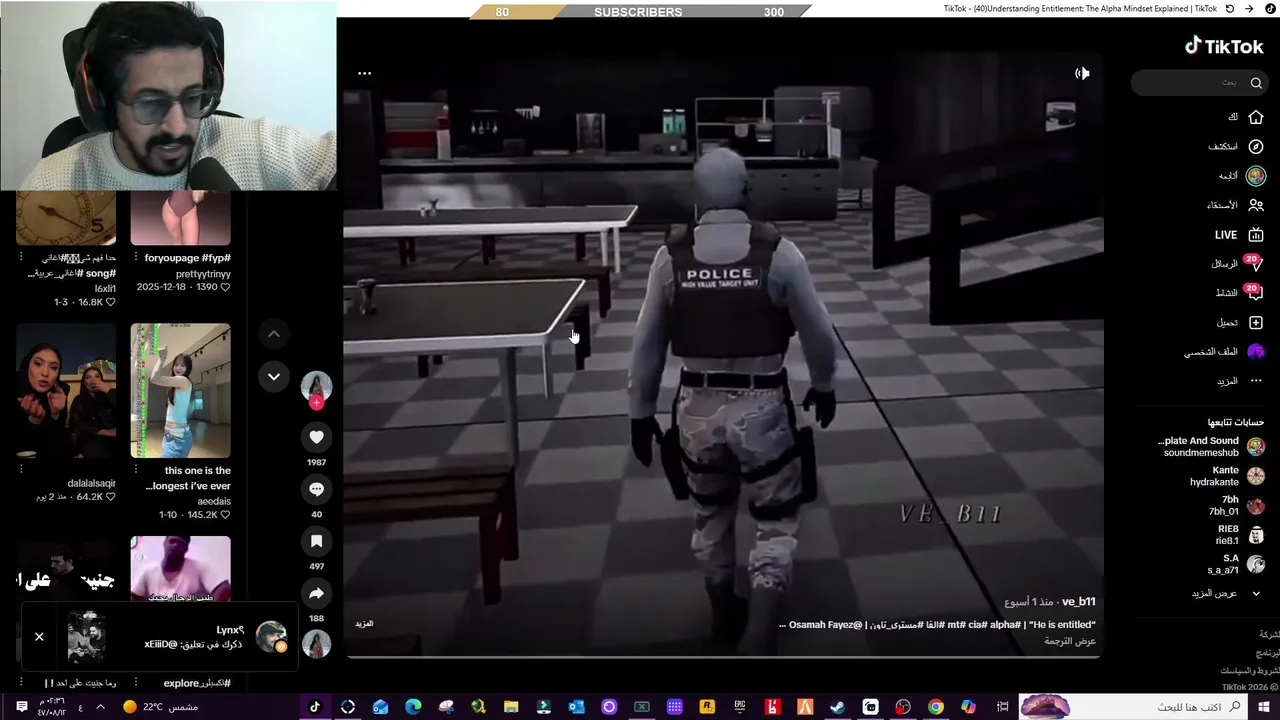Open Messages icon with 20 badge (الرسائل)
This screenshot has height=720, width=1280.
[x=1254, y=265]
